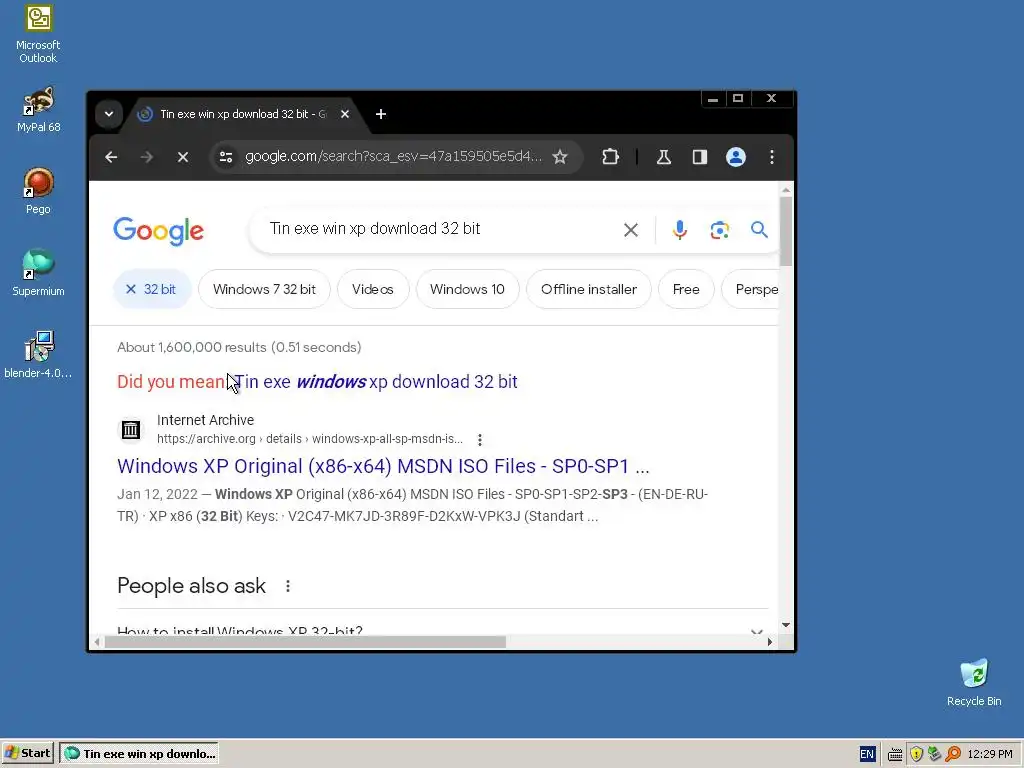Select the 'Offline installer' chip
The width and height of the screenshot is (1024, 768).
click(x=588, y=289)
